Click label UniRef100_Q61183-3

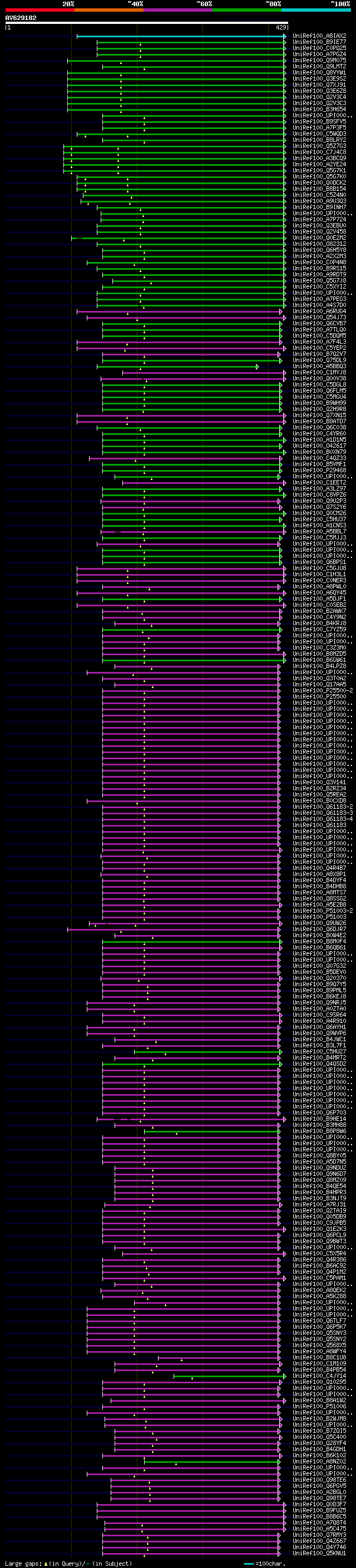pos(323,813)
